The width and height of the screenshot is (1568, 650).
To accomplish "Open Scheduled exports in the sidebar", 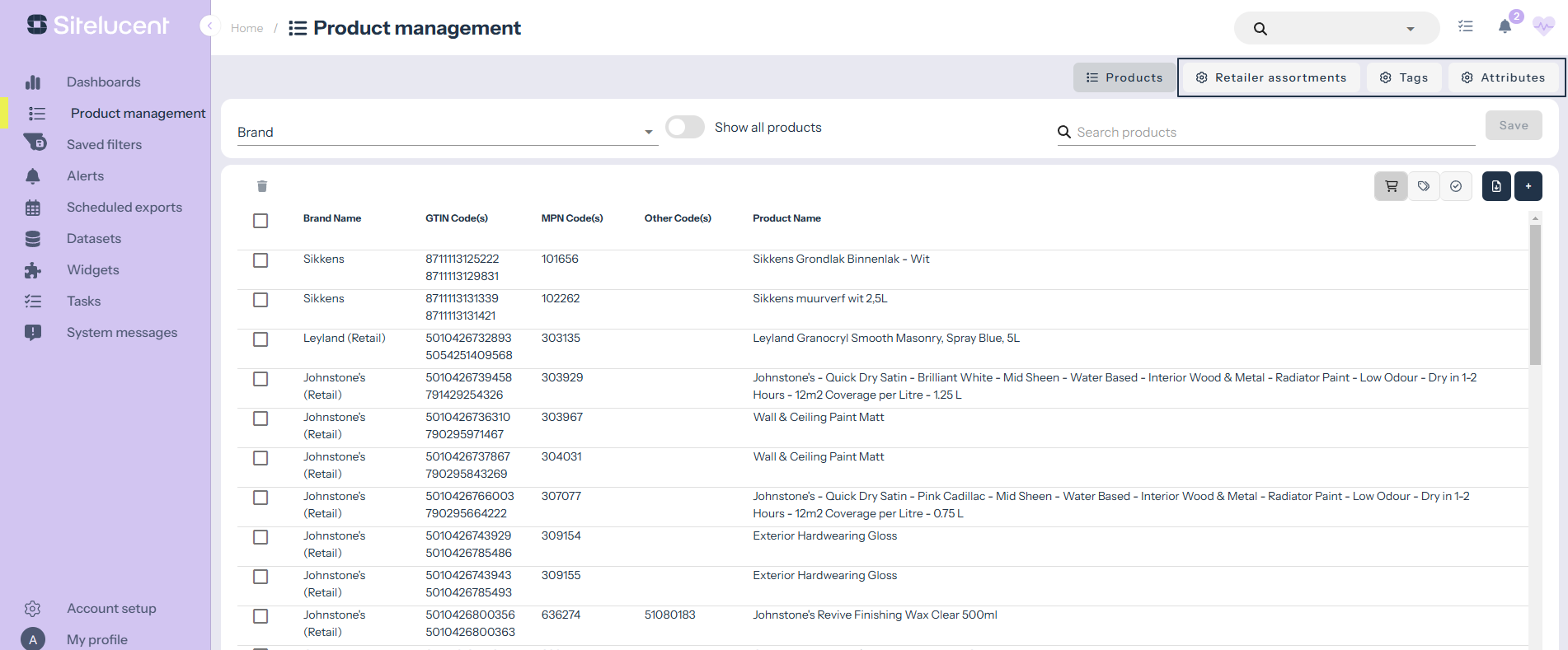I will (124, 208).
